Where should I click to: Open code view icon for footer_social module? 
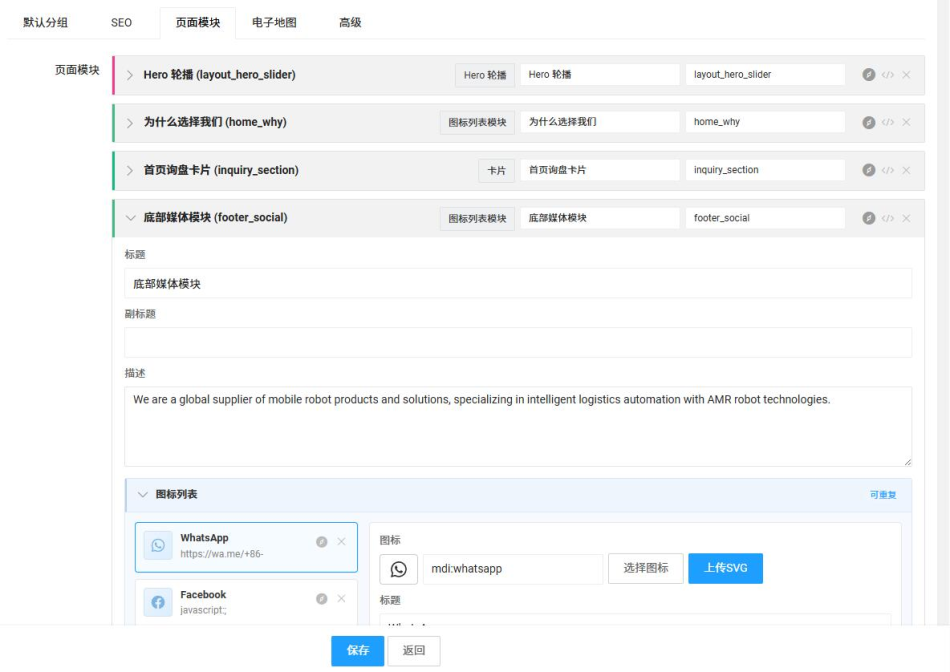[x=888, y=218]
